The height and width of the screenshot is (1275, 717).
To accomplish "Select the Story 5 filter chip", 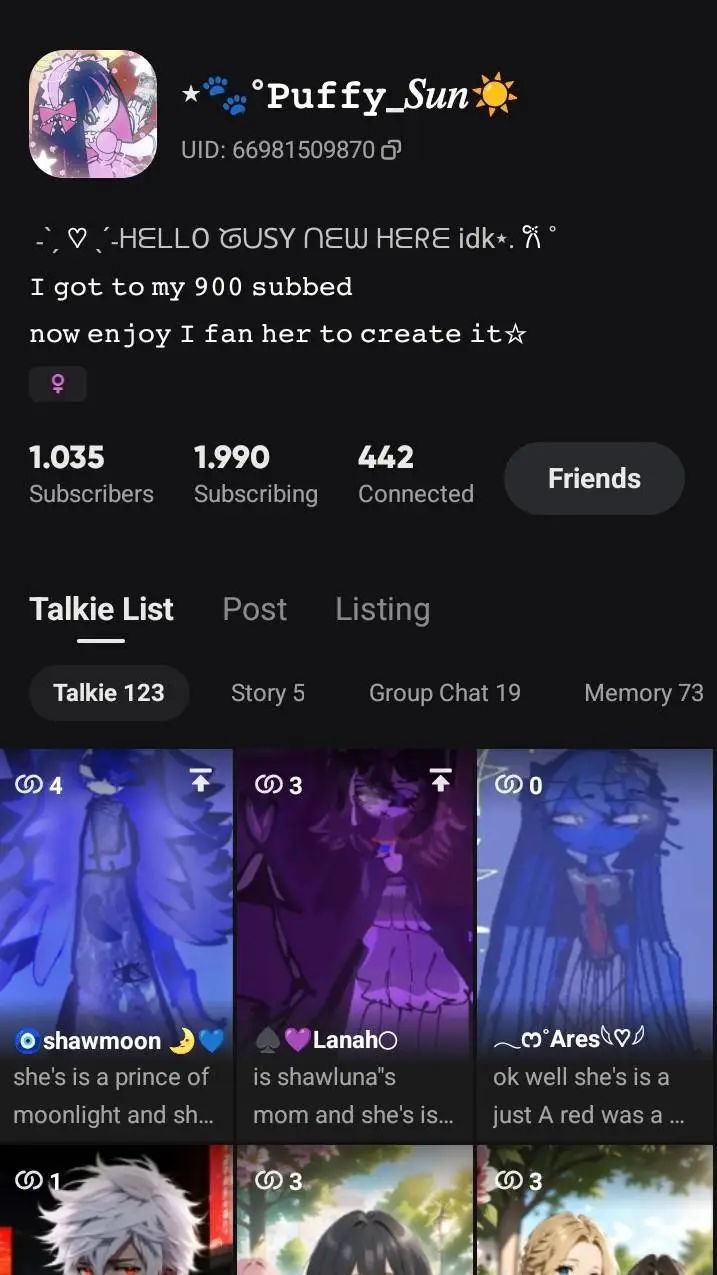I will coord(267,693).
